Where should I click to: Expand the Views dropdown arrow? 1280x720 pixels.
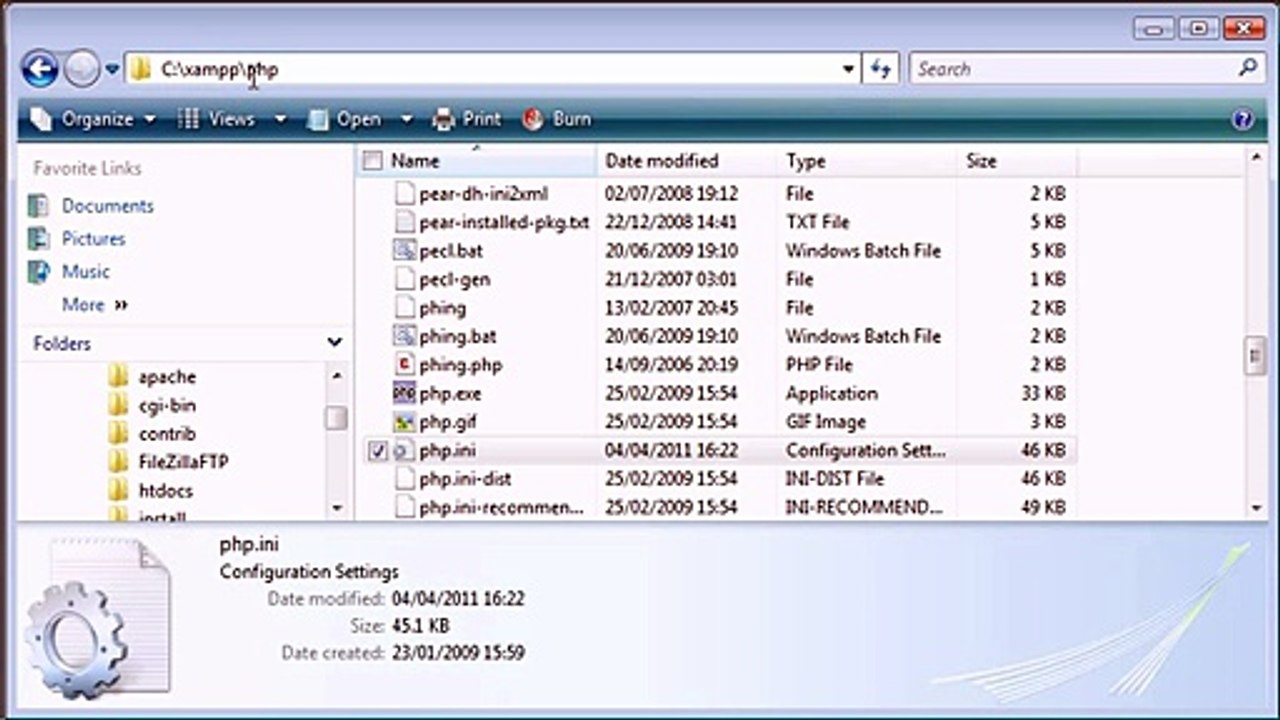coord(280,119)
